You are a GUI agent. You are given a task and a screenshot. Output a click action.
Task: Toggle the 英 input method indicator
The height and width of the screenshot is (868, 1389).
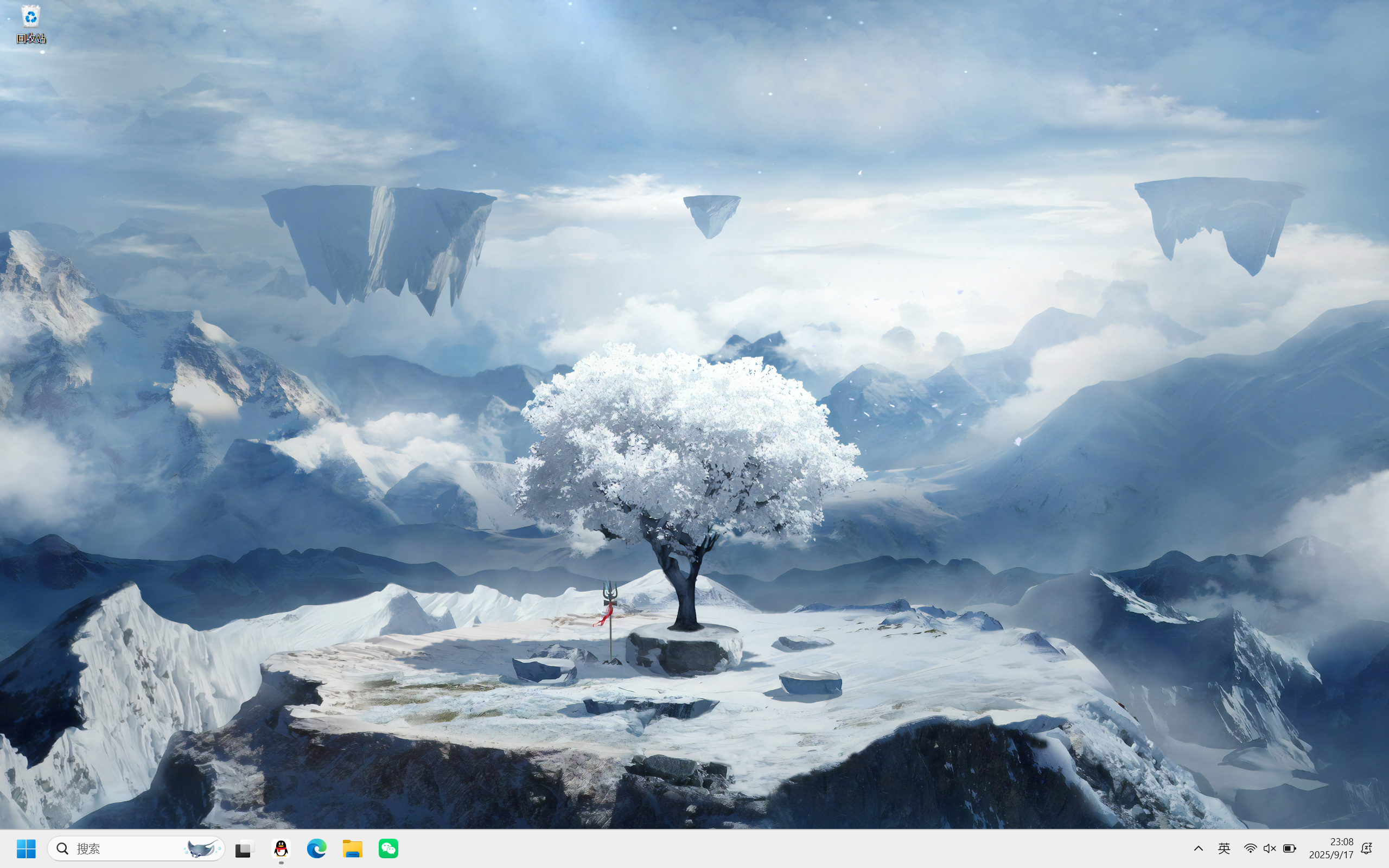[x=1224, y=848]
